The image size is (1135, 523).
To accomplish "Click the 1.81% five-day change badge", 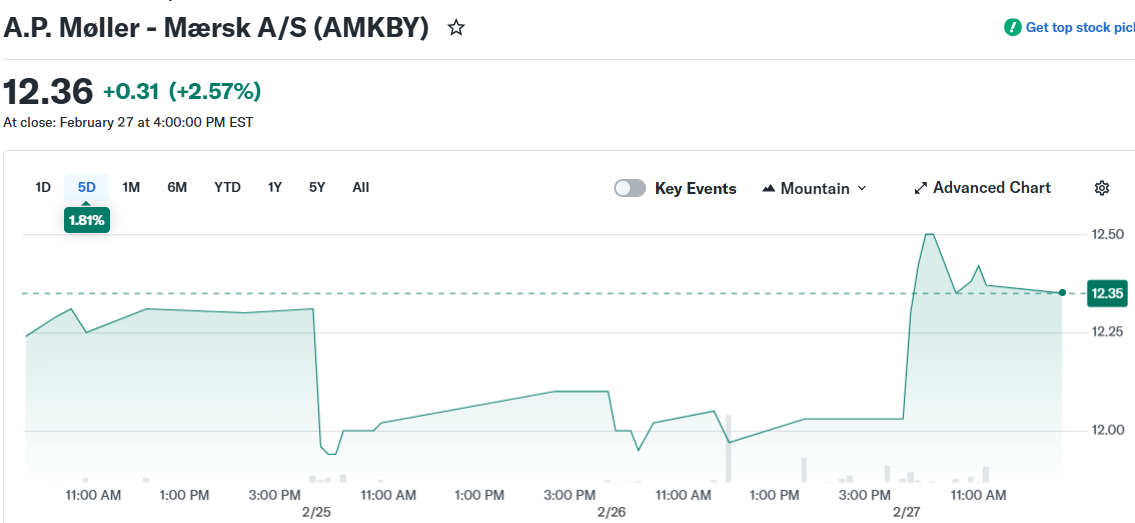I will coord(86,220).
